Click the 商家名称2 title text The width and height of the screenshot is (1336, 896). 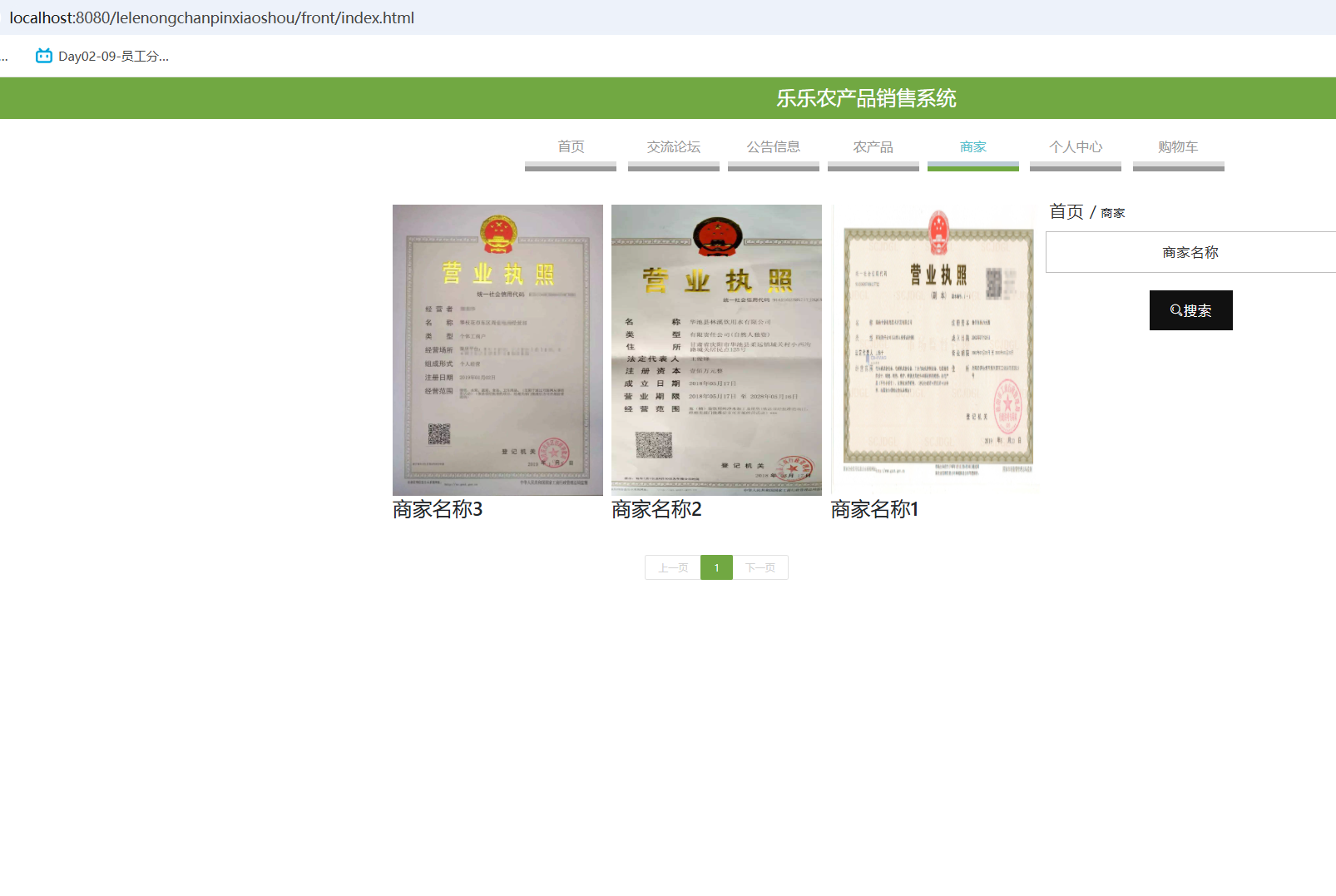coord(656,509)
